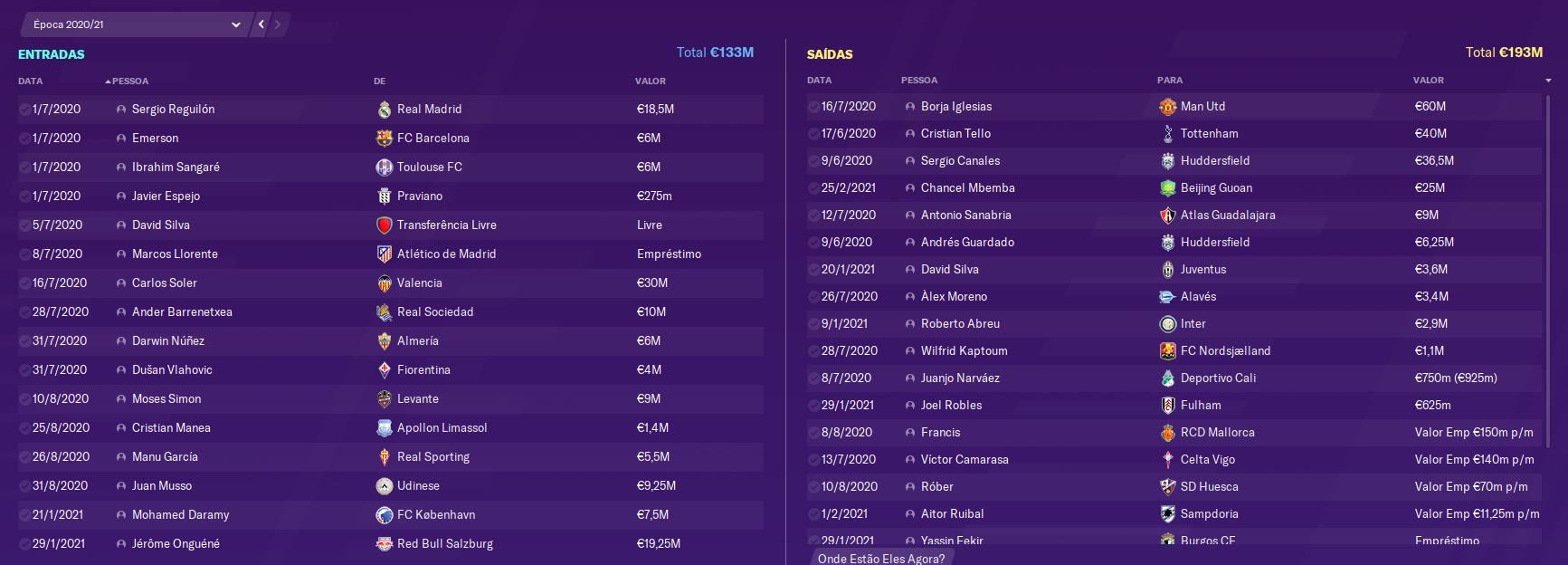Sort departures by the Valor column
Image resolution: width=1568 pixels, height=565 pixels.
coord(1429,81)
